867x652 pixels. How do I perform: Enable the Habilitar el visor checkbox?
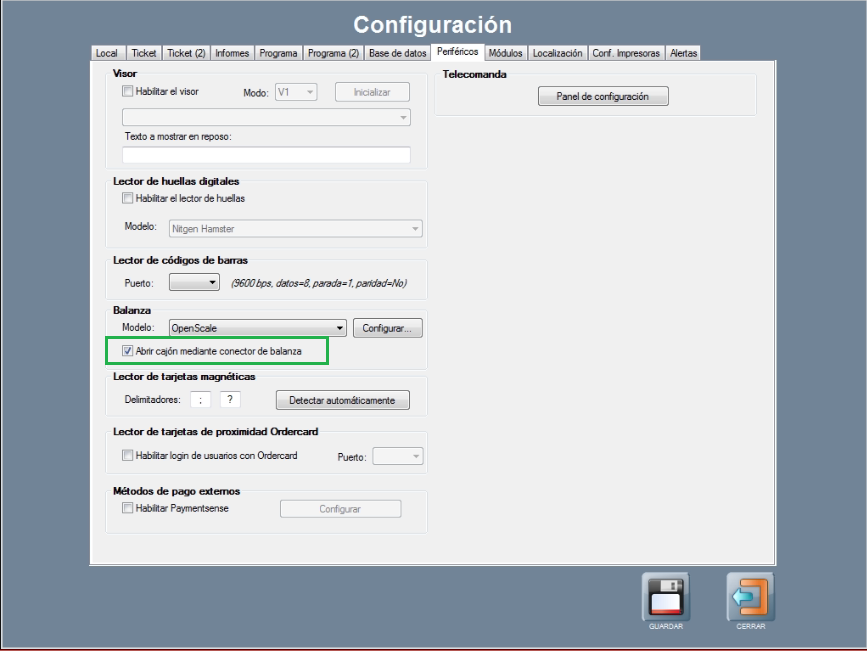tap(128, 91)
